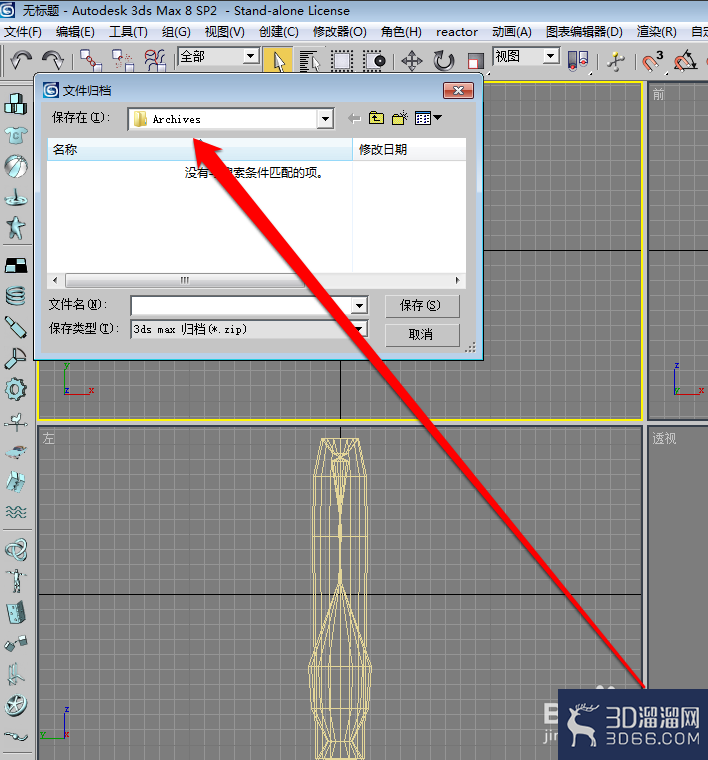Open the 渲染(R) menu

point(656,32)
